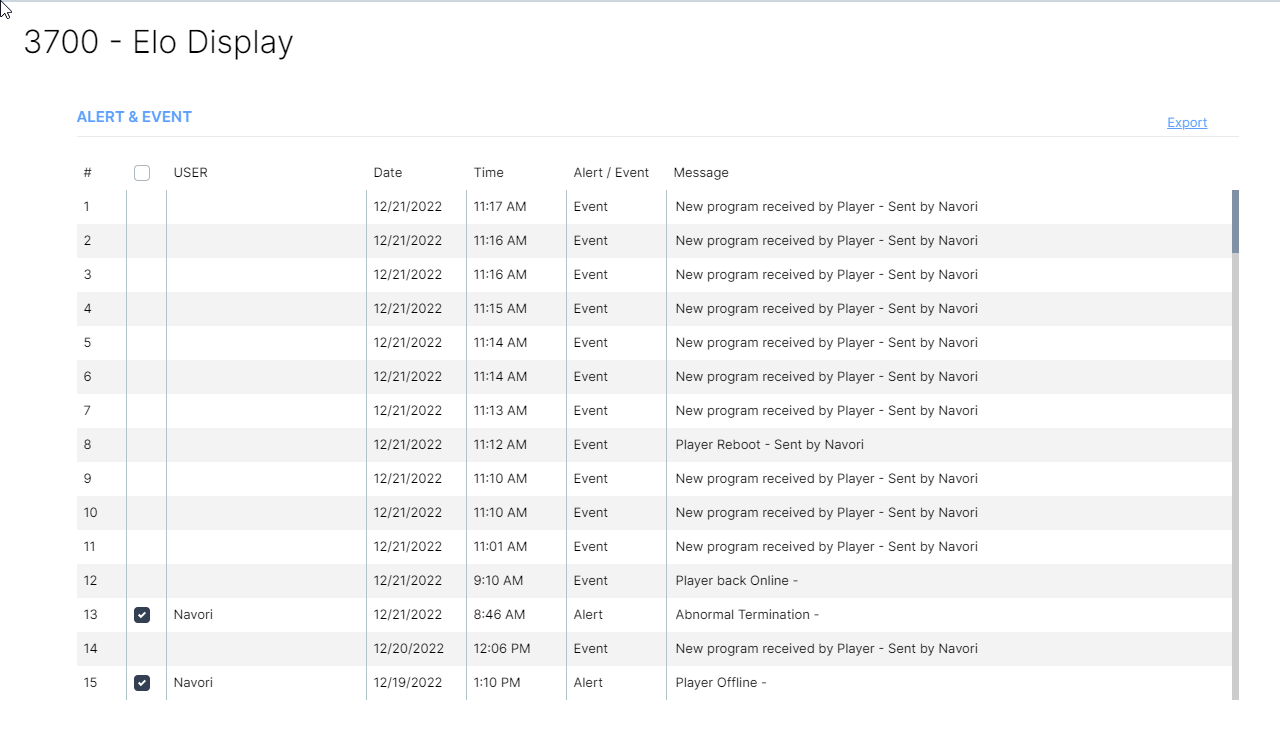Uncheck the Abnormal Termination alert checkbox

(142, 615)
